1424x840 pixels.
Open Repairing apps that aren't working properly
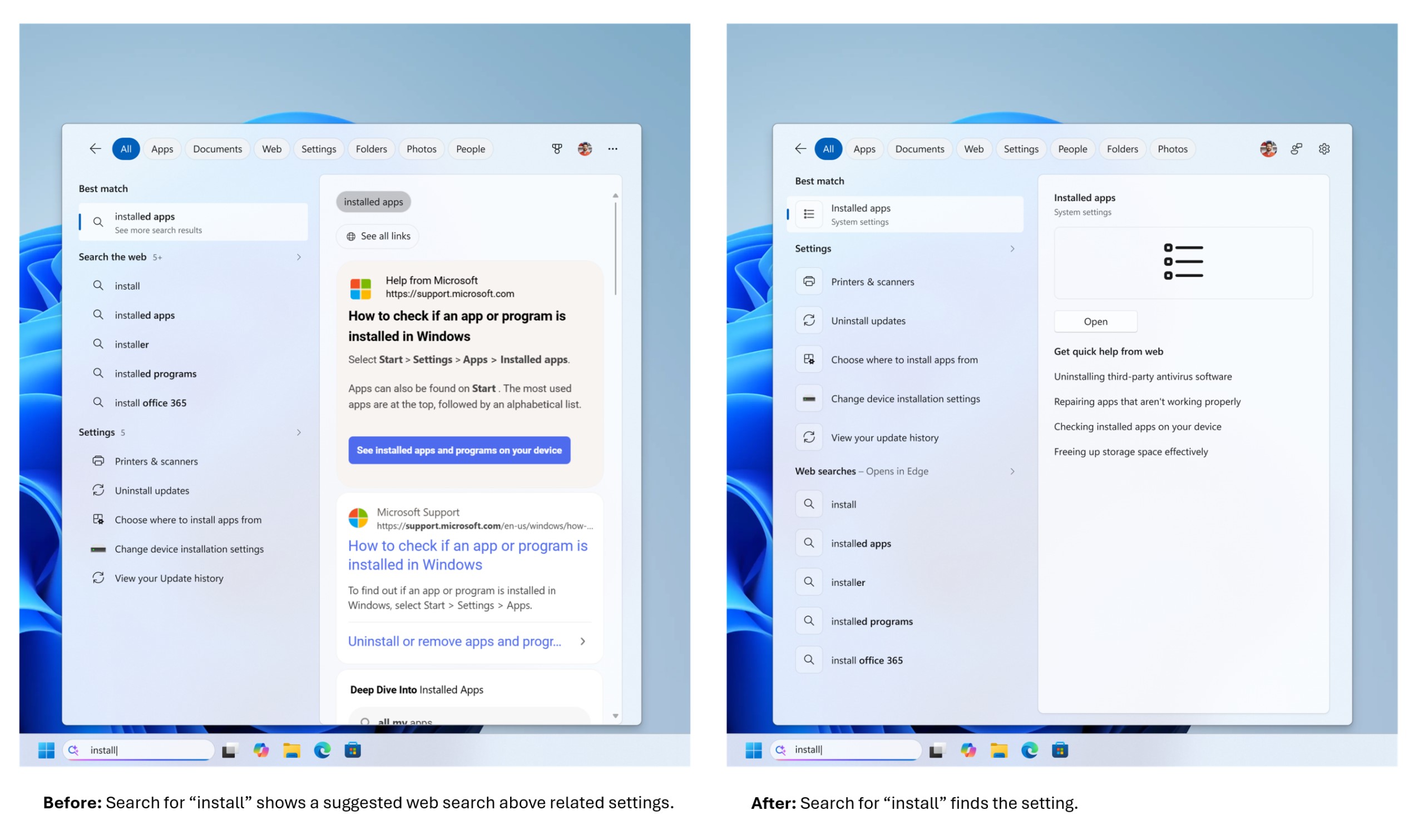click(x=1146, y=401)
